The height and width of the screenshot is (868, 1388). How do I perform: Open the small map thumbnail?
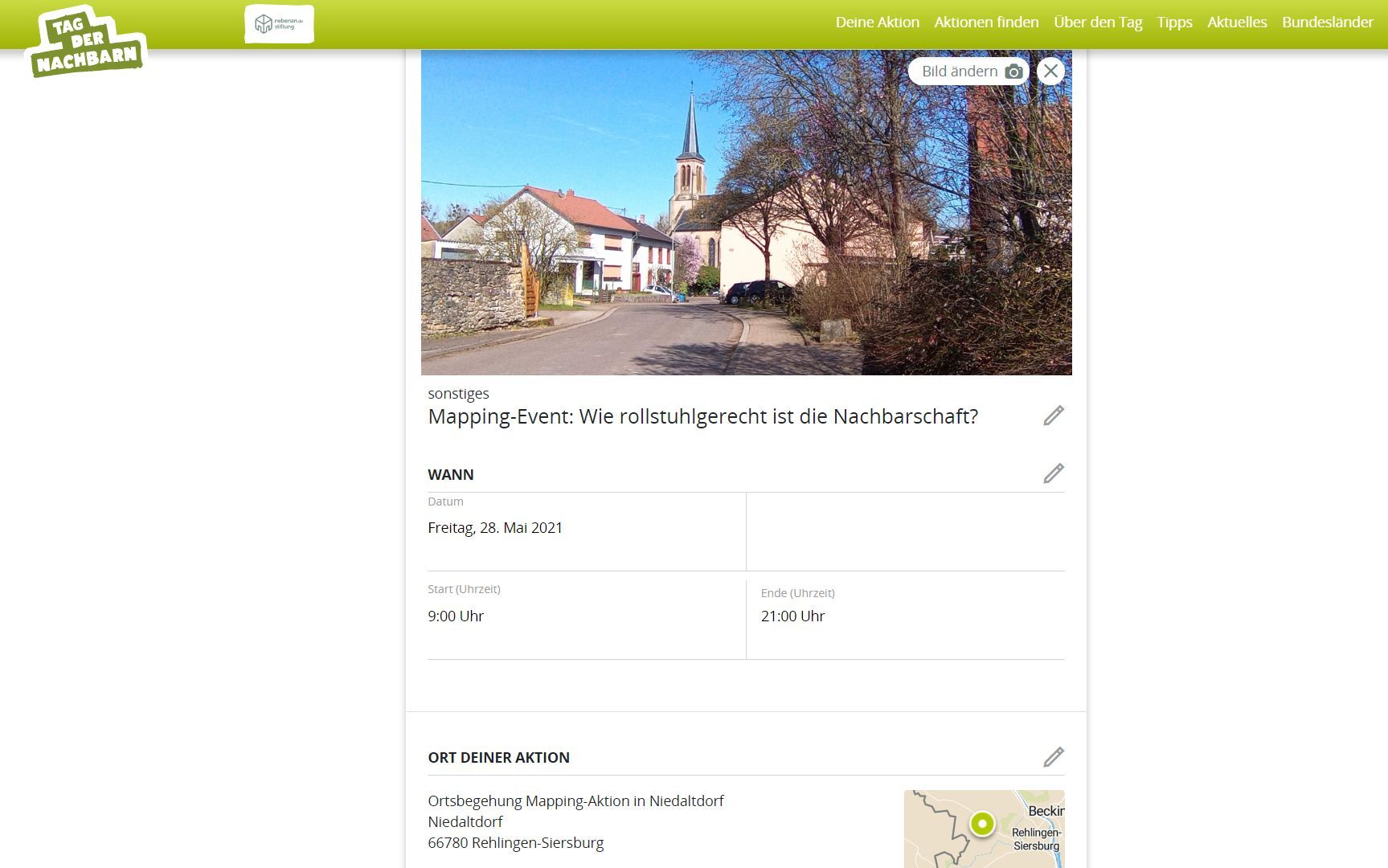pyautogui.click(x=985, y=829)
